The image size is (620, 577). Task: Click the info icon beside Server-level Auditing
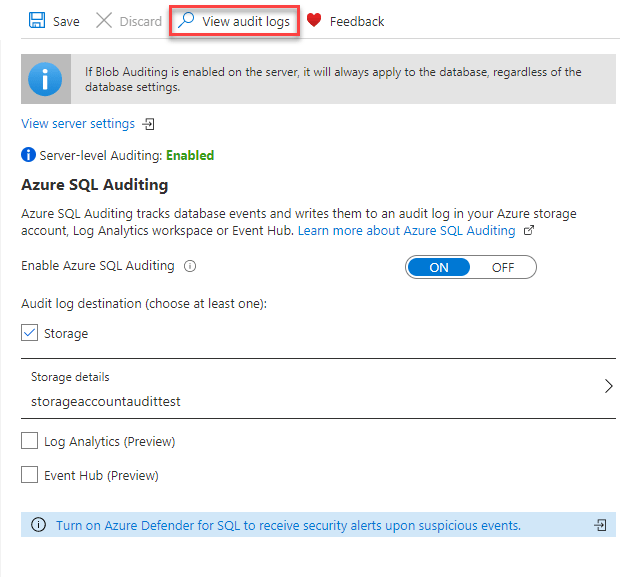[28, 155]
